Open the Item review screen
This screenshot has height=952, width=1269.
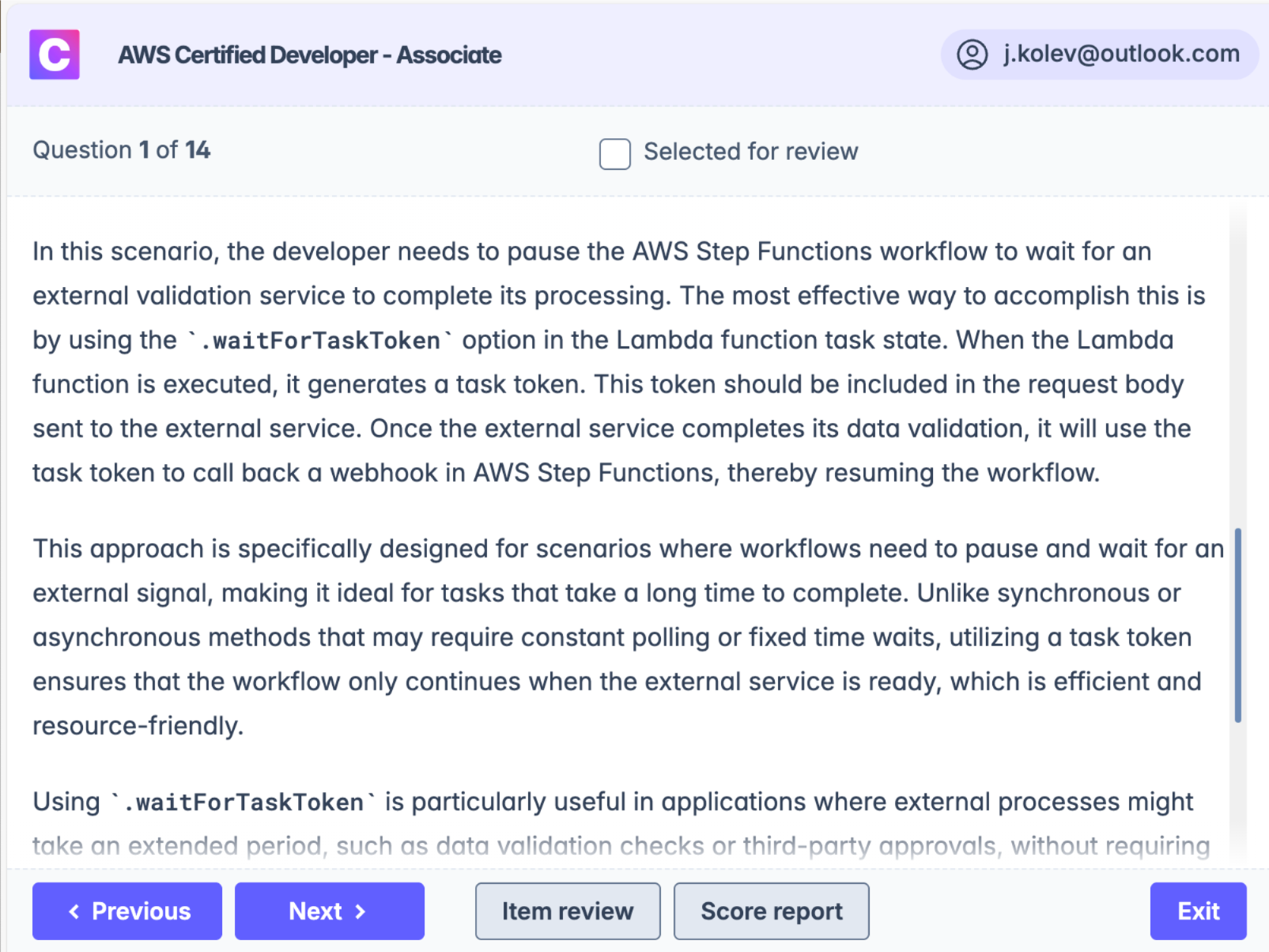(567, 911)
